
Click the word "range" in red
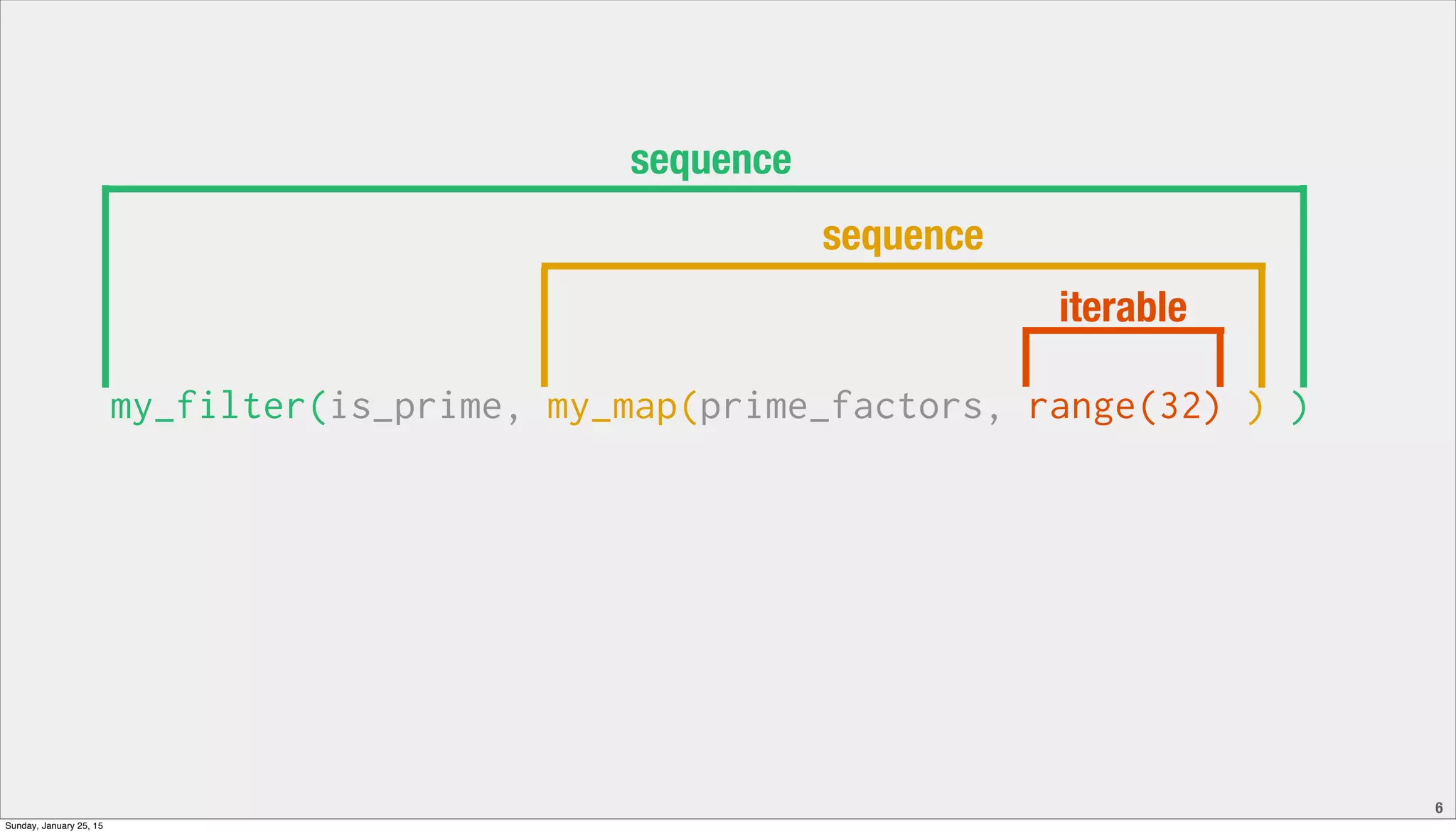coord(1081,407)
